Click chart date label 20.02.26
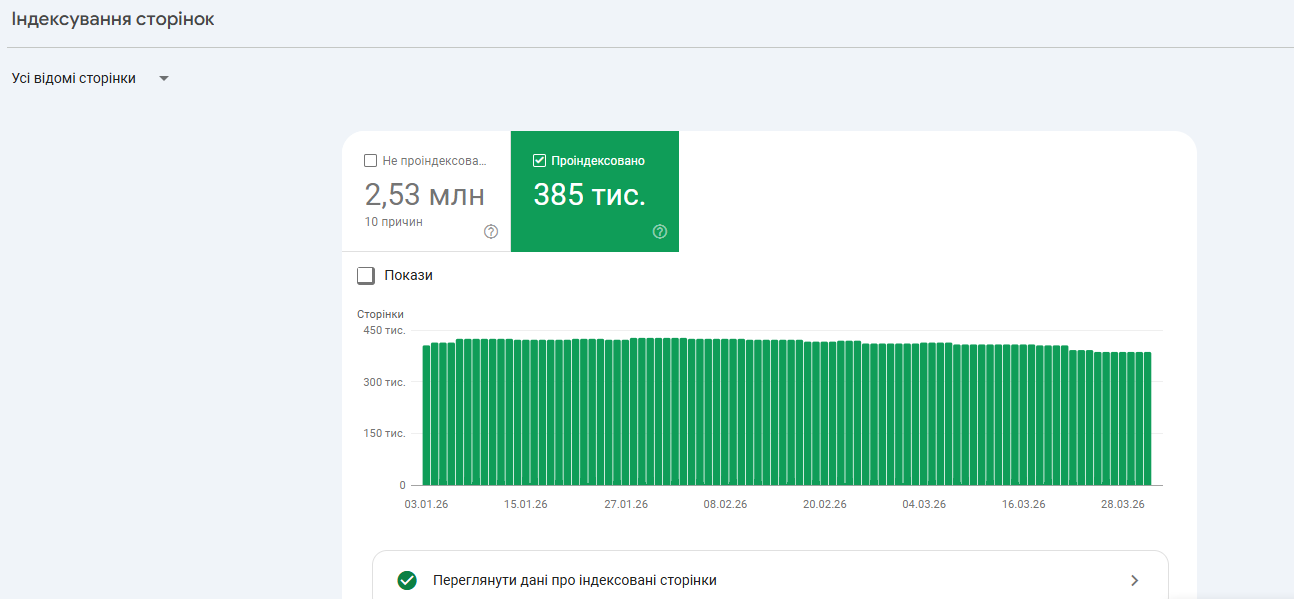This screenshot has height=599, width=1294. tap(825, 504)
